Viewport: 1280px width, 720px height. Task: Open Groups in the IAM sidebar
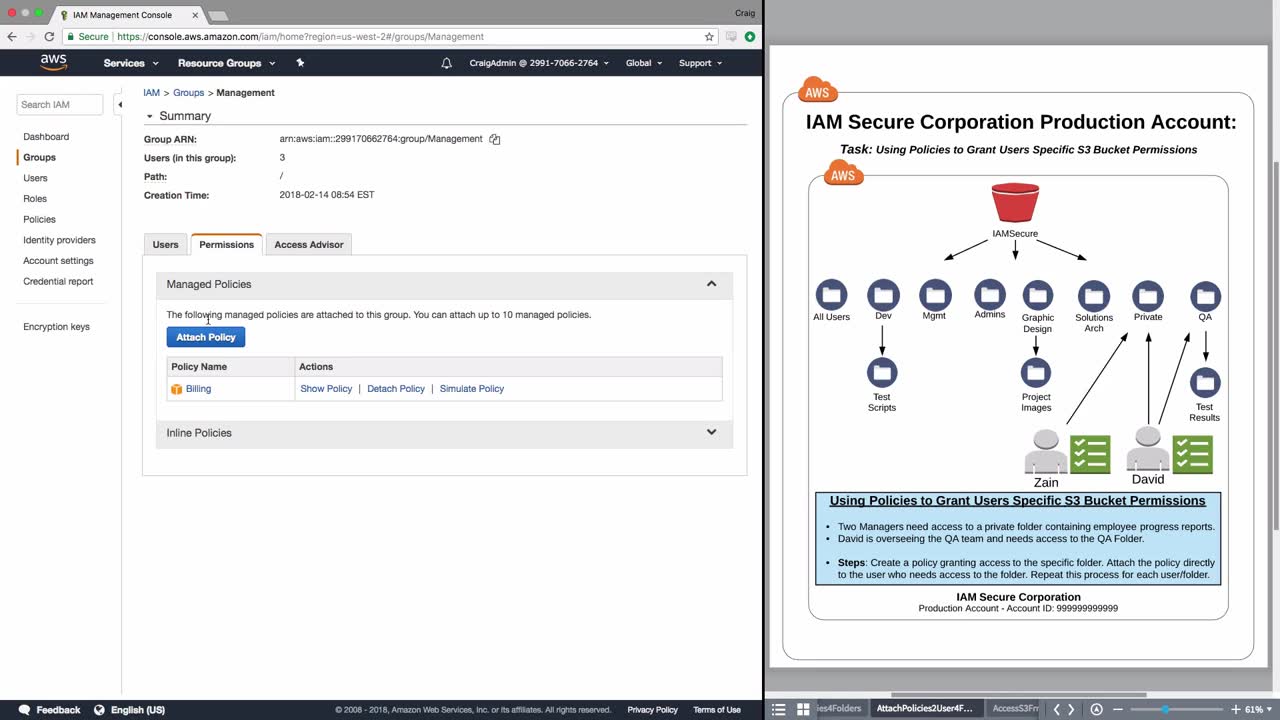pyautogui.click(x=40, y=158)
